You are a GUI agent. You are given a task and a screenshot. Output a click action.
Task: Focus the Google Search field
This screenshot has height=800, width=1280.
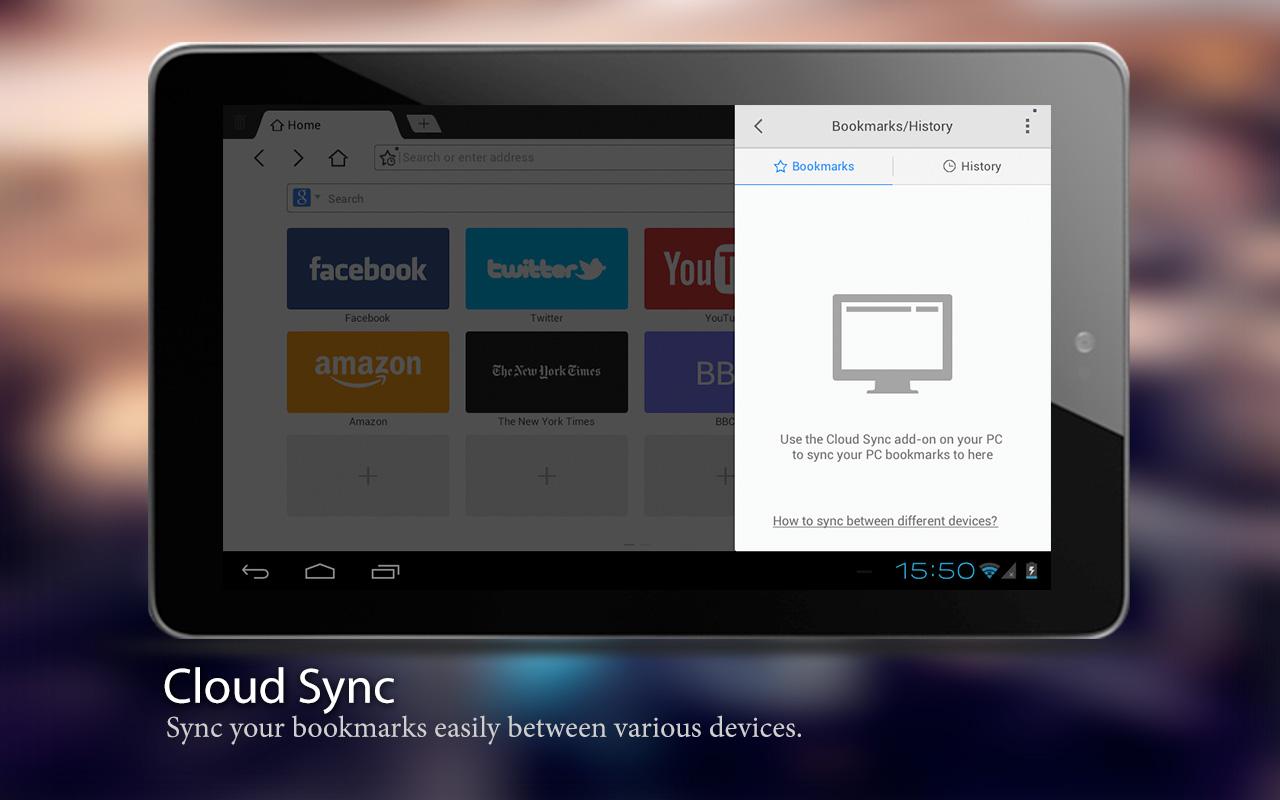[511, 198]
